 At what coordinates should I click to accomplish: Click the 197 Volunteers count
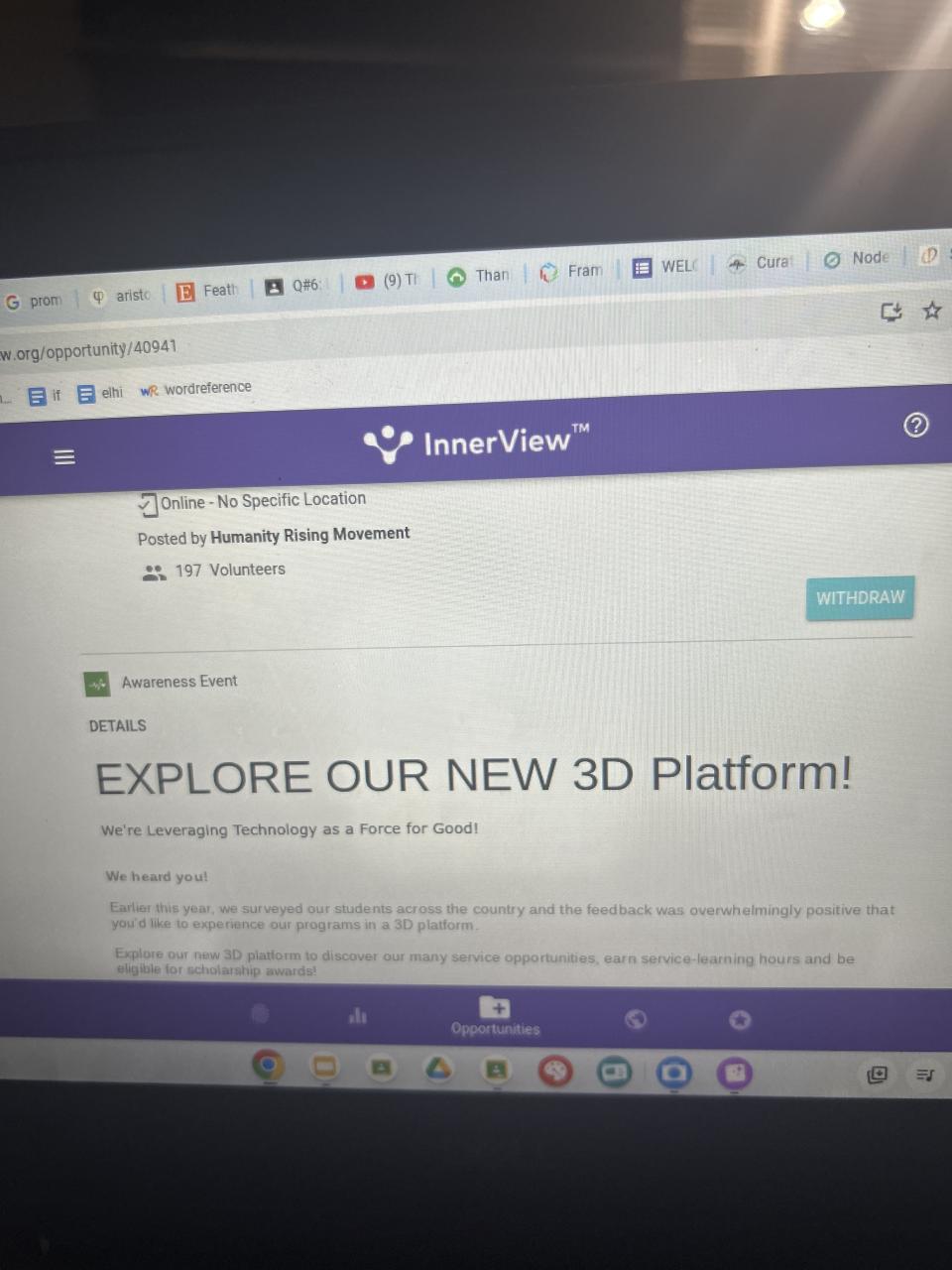[230, 570]
